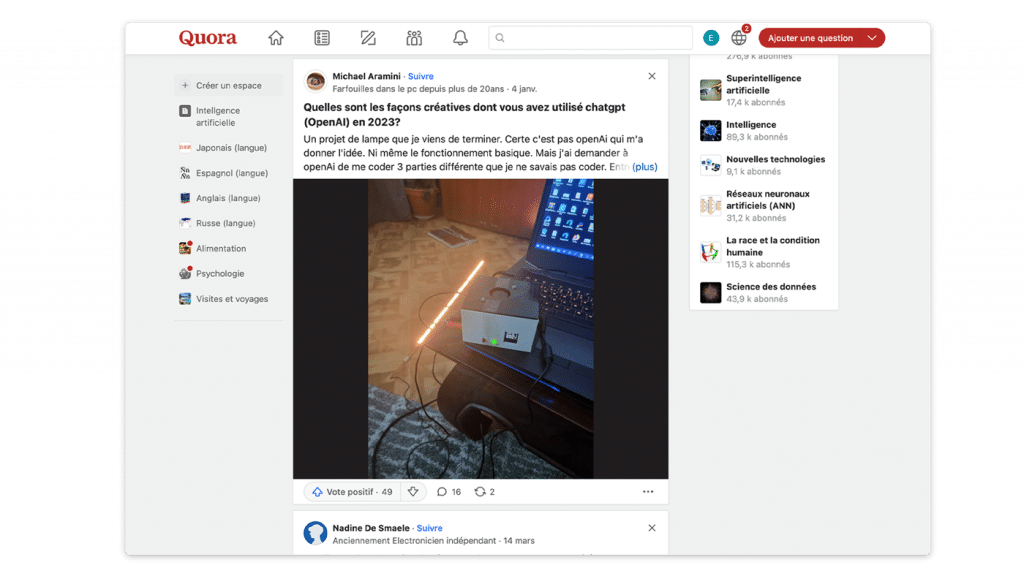Screen dimensions: 1024x576
Task: Dismiss Michael Aramini's post with the X
Action: point(652,76)
